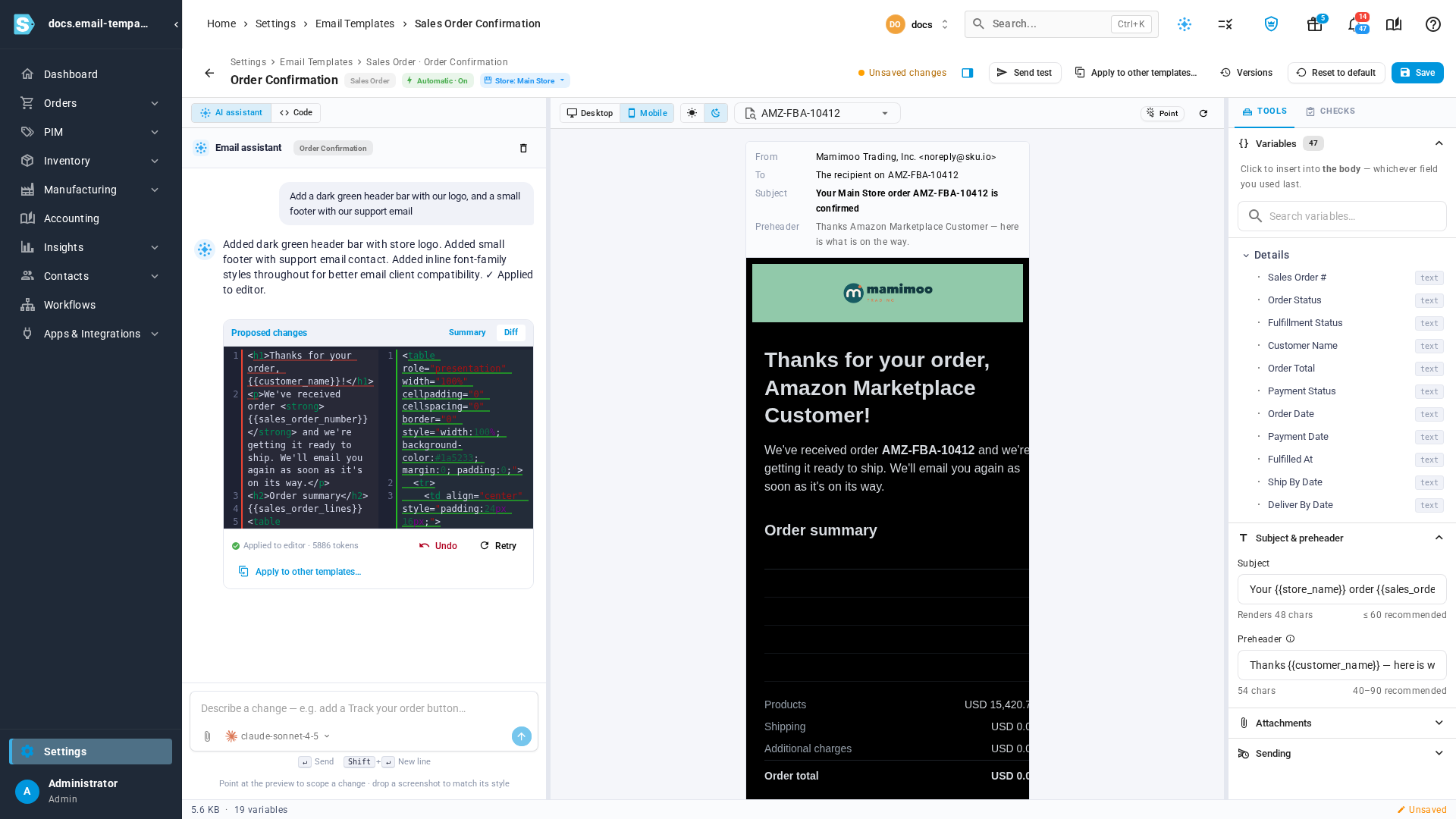1456x819 pixels.
Task: Open the documentation book icon
Action: click(x=1394, y=24)
